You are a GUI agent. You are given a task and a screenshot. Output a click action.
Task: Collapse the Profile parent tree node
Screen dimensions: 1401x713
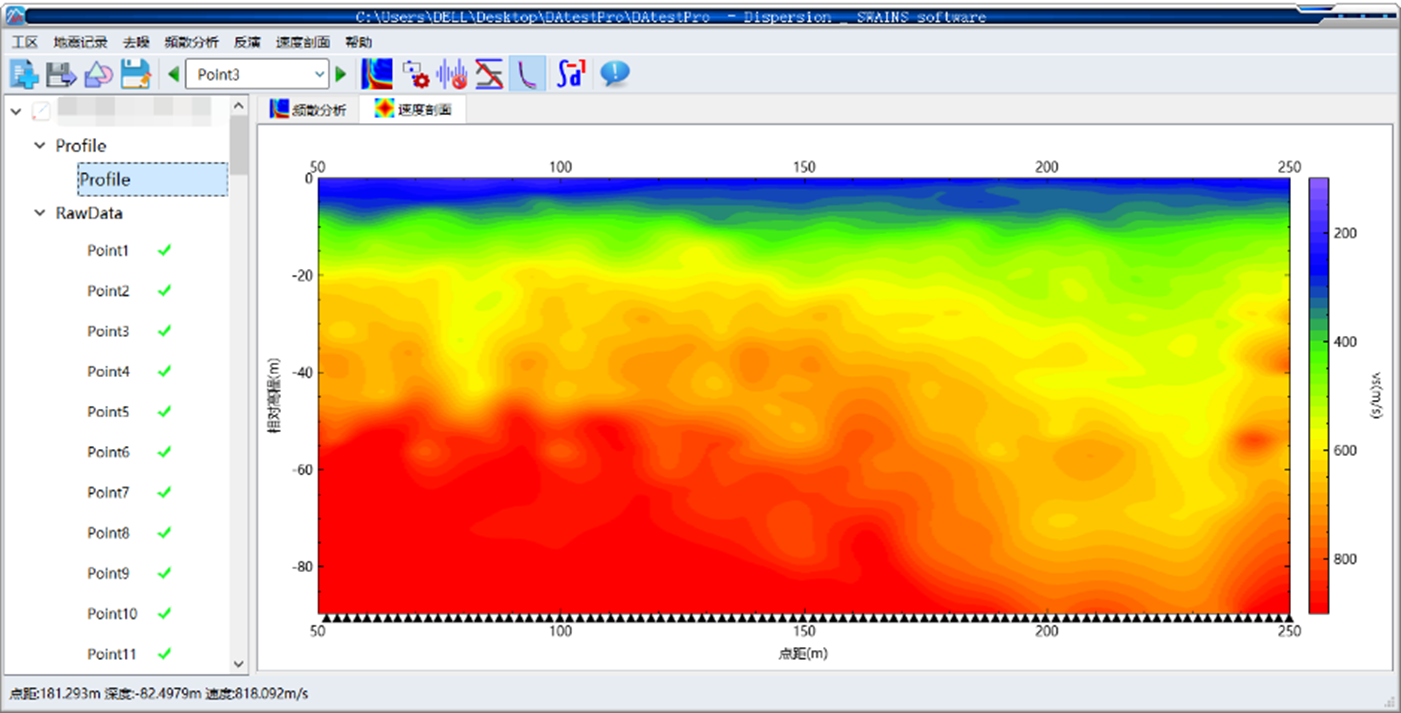point(40,146)
